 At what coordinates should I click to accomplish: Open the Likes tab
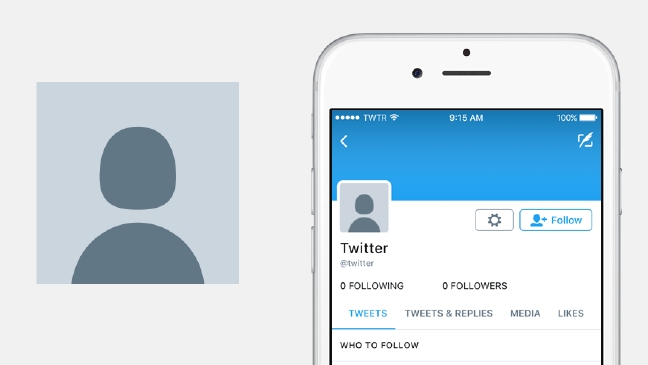(x=571, y=313)
